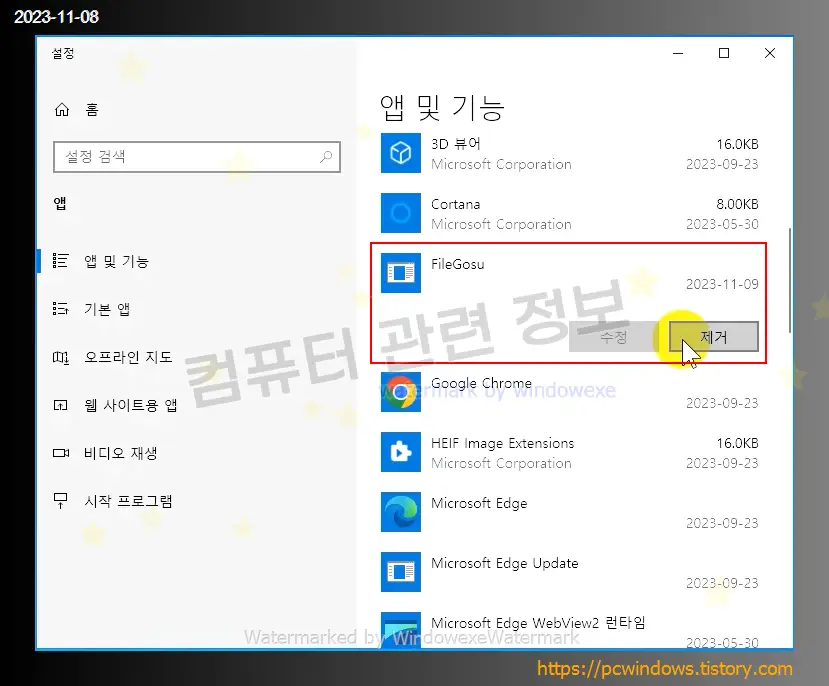829x686 pixels.
Task: Click the 앱 및 기능 page heading
Action: (x=442, y=108)
